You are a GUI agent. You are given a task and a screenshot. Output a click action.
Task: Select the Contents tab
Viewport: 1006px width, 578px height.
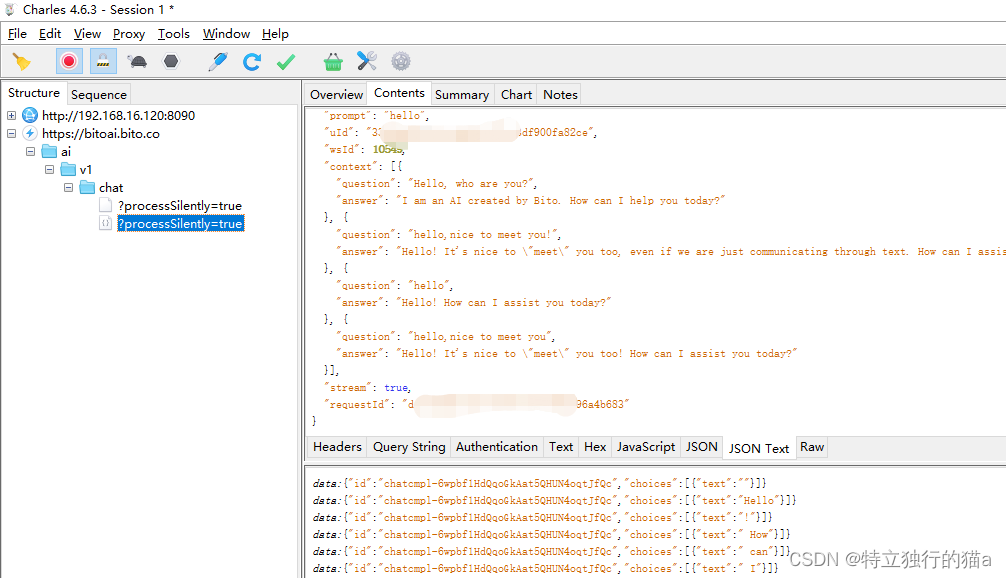pyautogui.click(x=399, y=93)
